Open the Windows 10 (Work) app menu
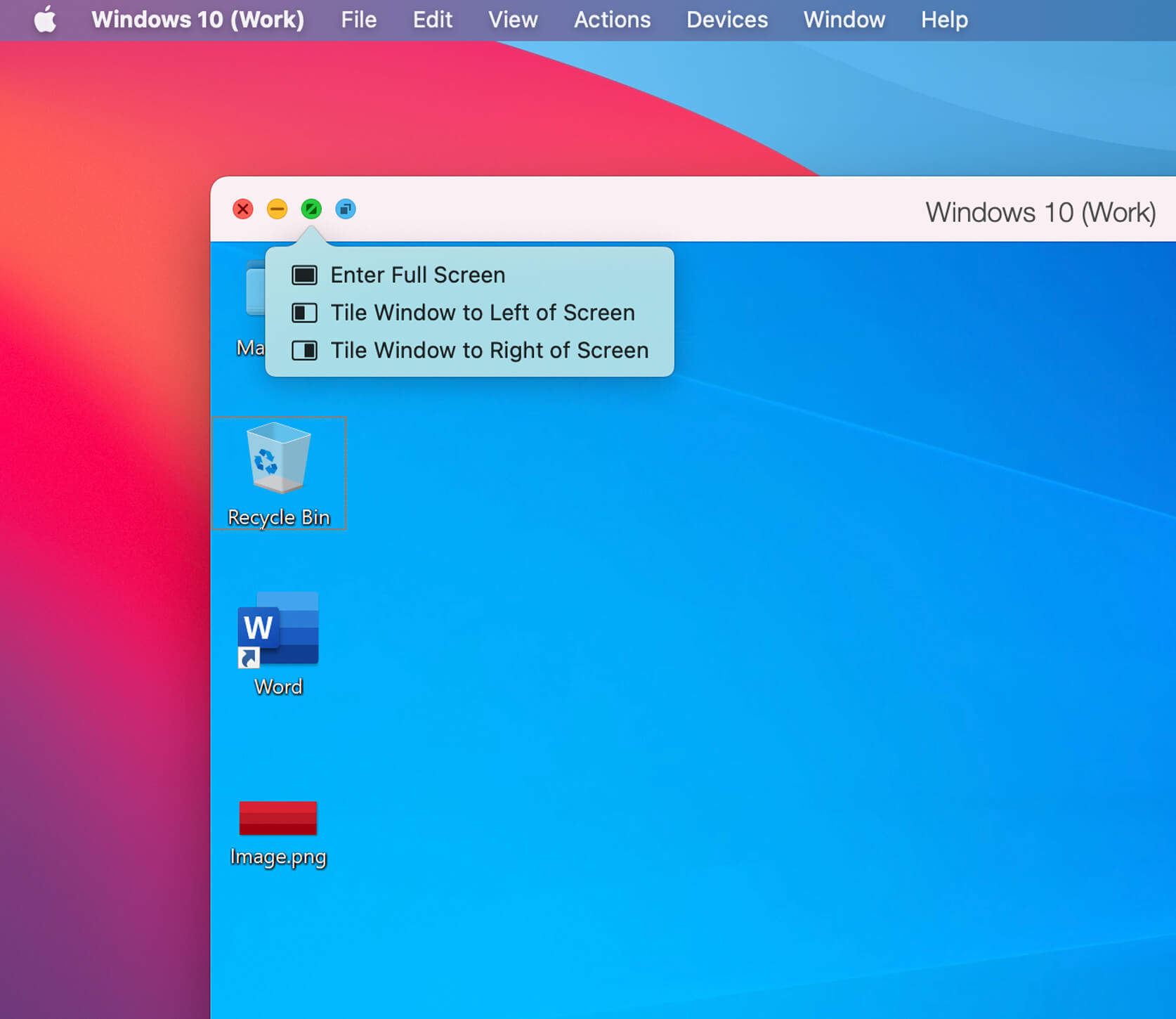1176x1019 pixels. click(x=198, y=20)
